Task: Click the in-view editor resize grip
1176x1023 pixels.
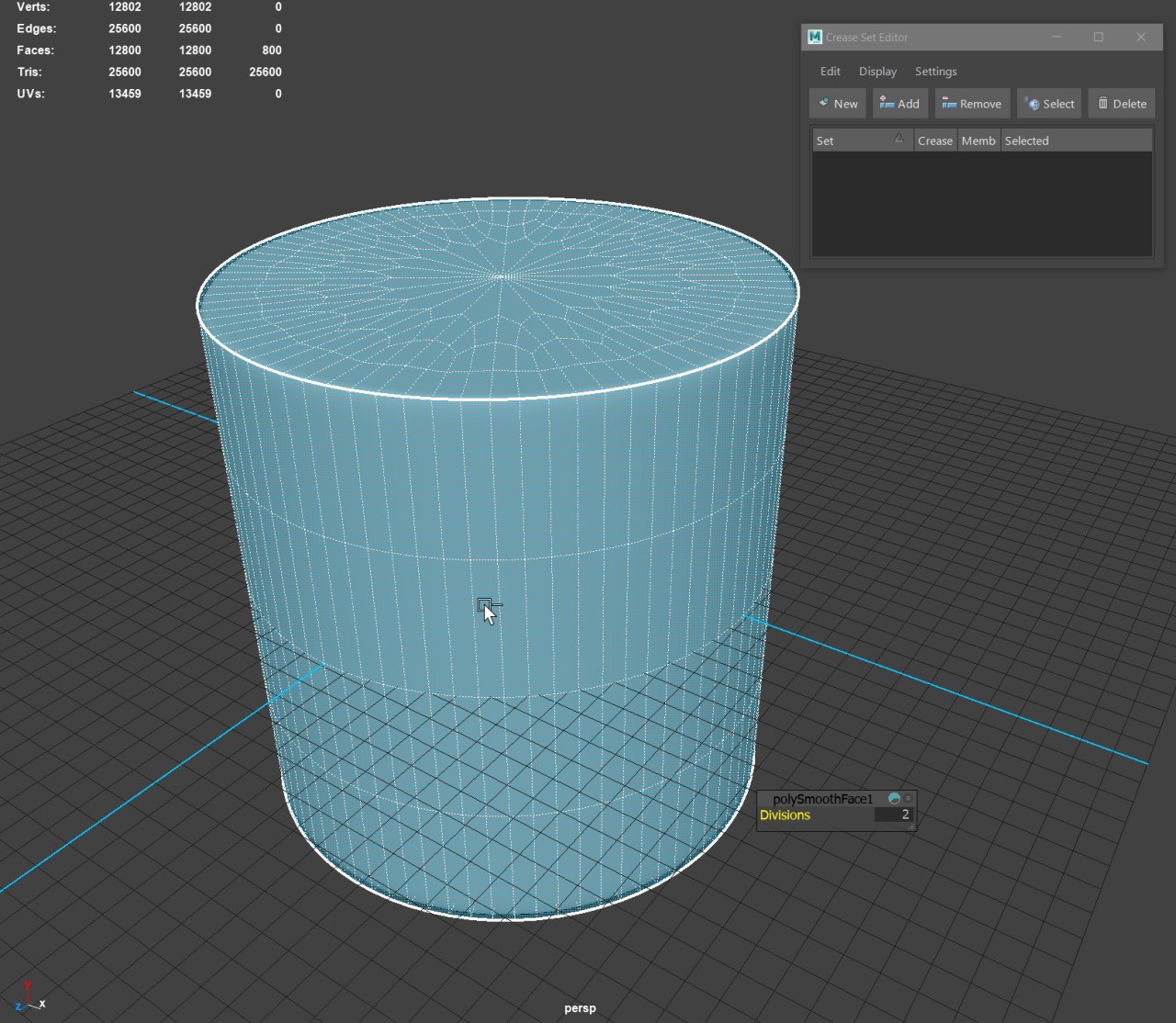Action: click(910, 826)
